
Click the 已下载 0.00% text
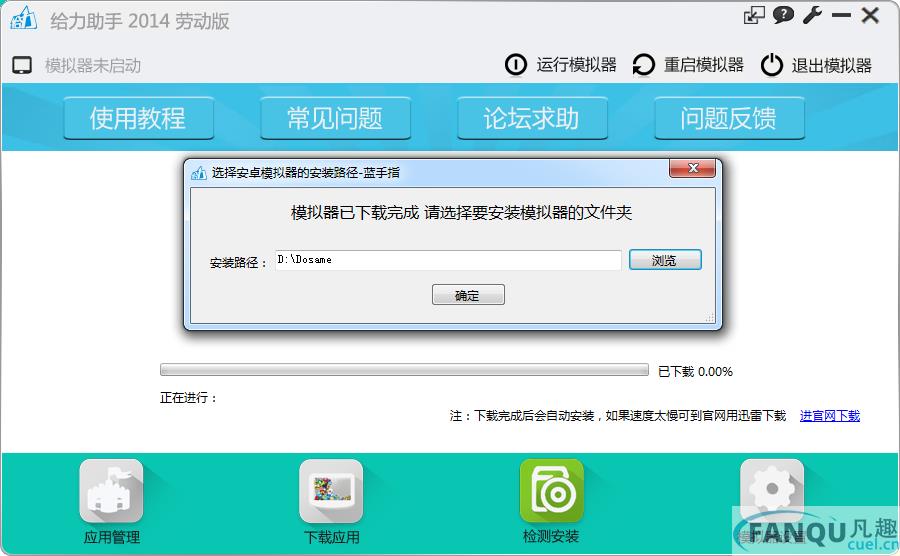[695, 372]
